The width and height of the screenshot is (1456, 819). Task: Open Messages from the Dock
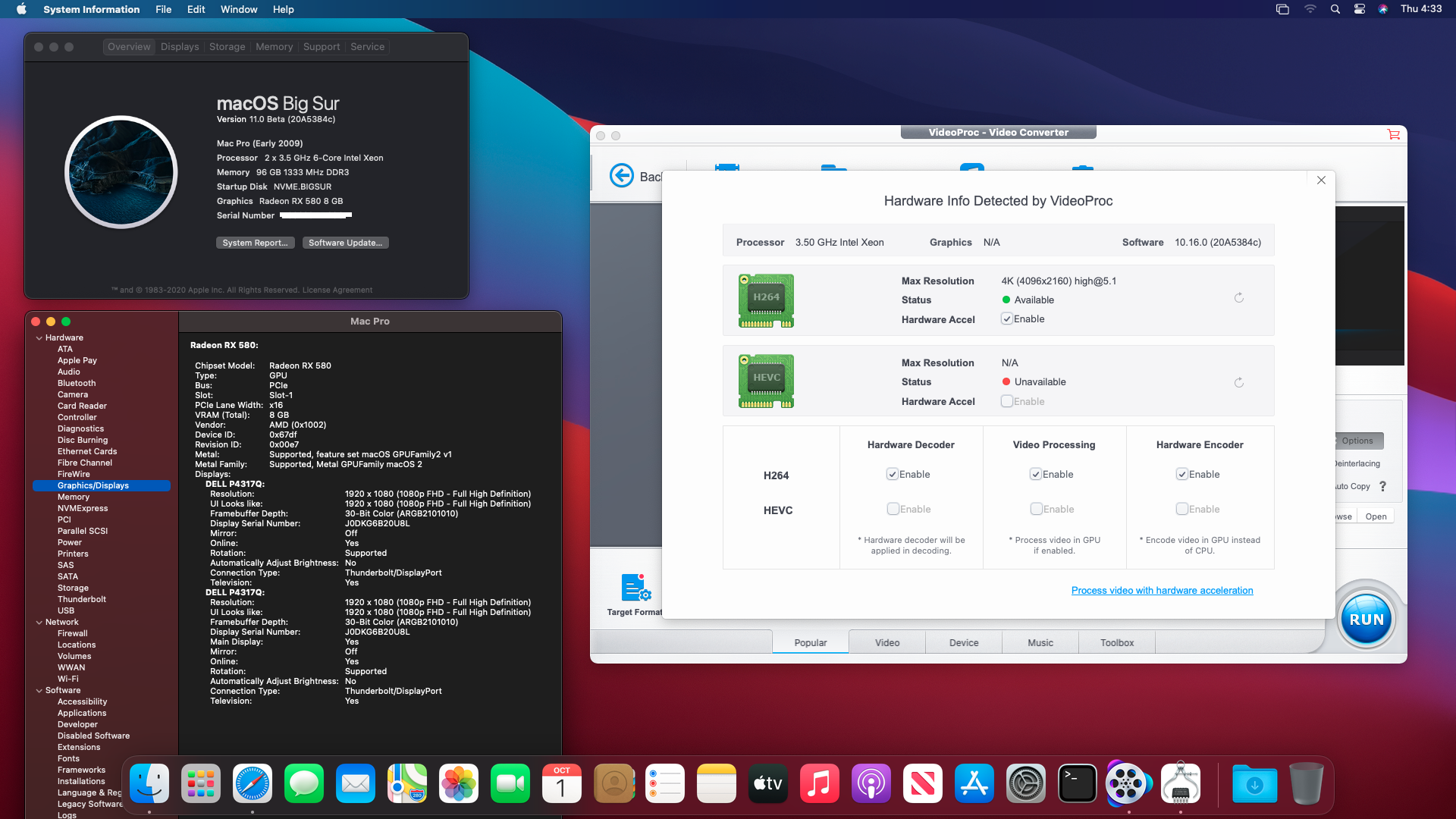point(304,783)
